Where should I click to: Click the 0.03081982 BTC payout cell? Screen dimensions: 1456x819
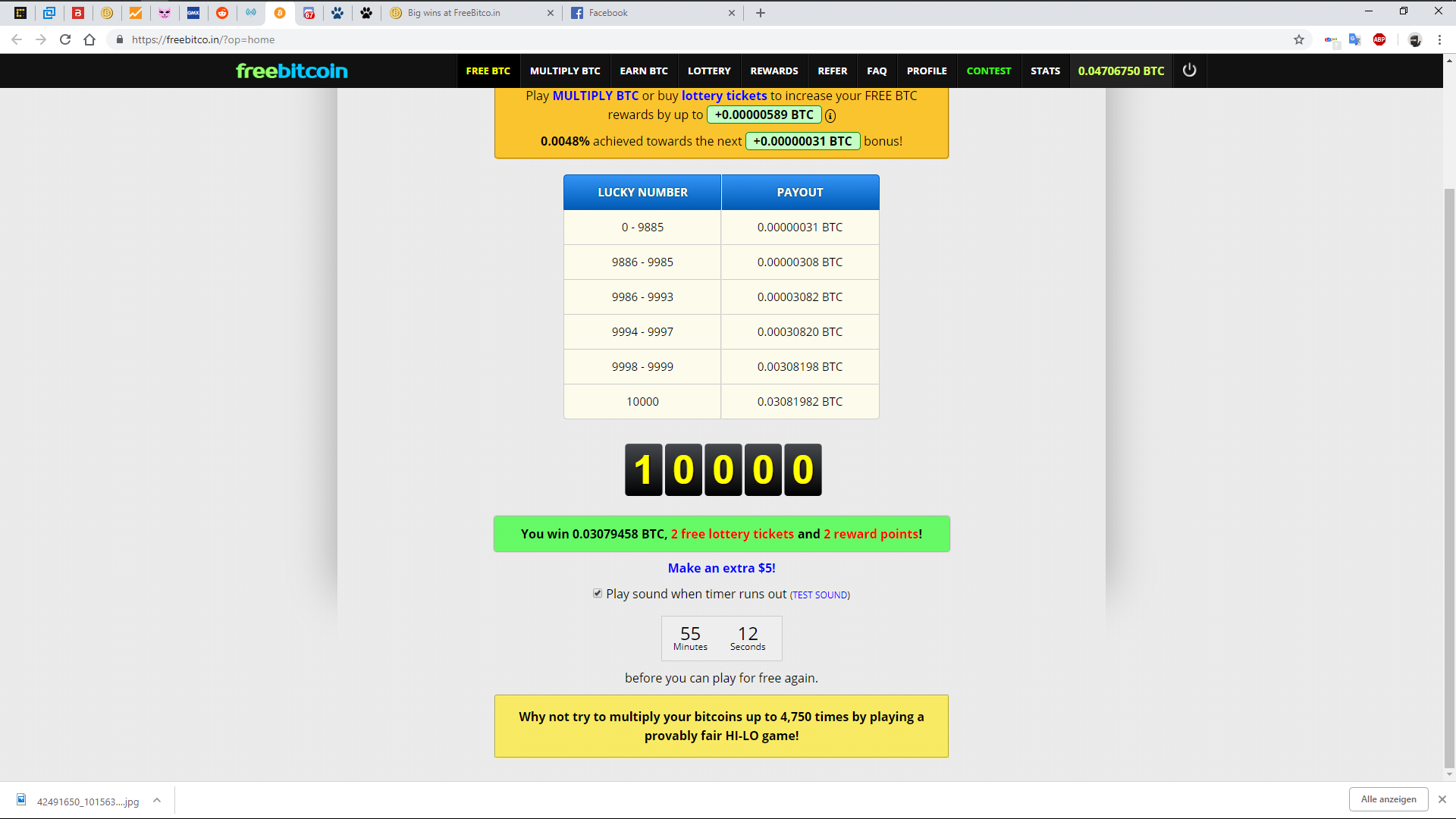[800, 401]
